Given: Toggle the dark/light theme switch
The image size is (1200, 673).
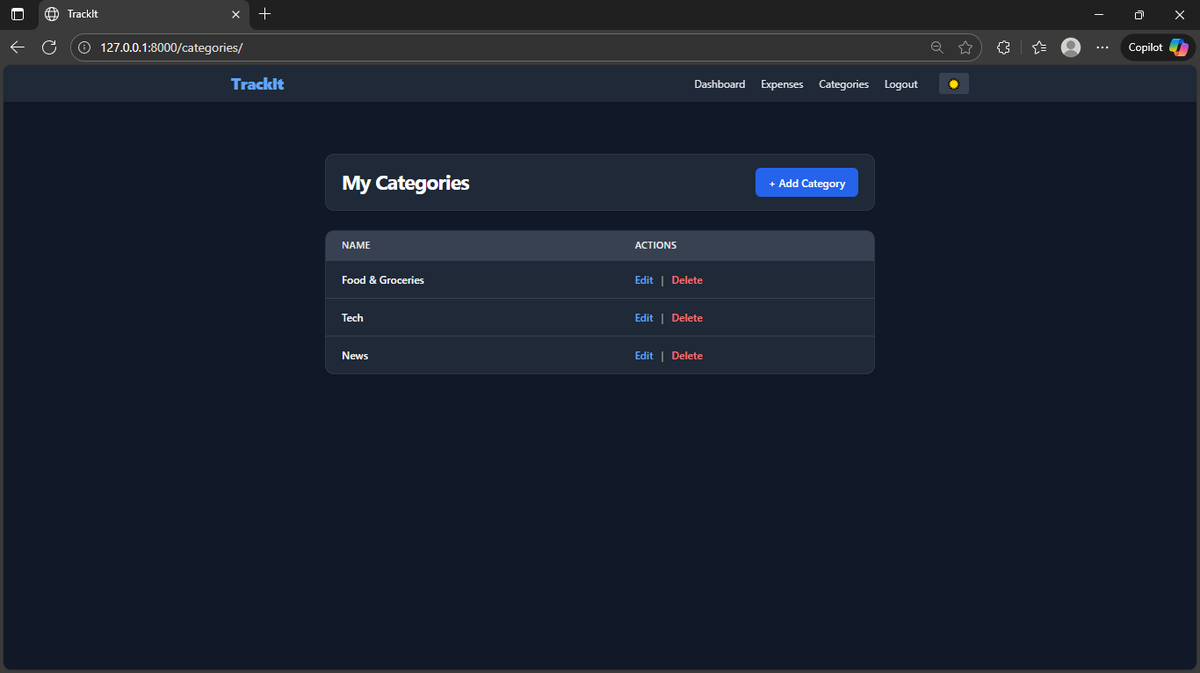Looking at the screenshot, I should click(954, 84).
